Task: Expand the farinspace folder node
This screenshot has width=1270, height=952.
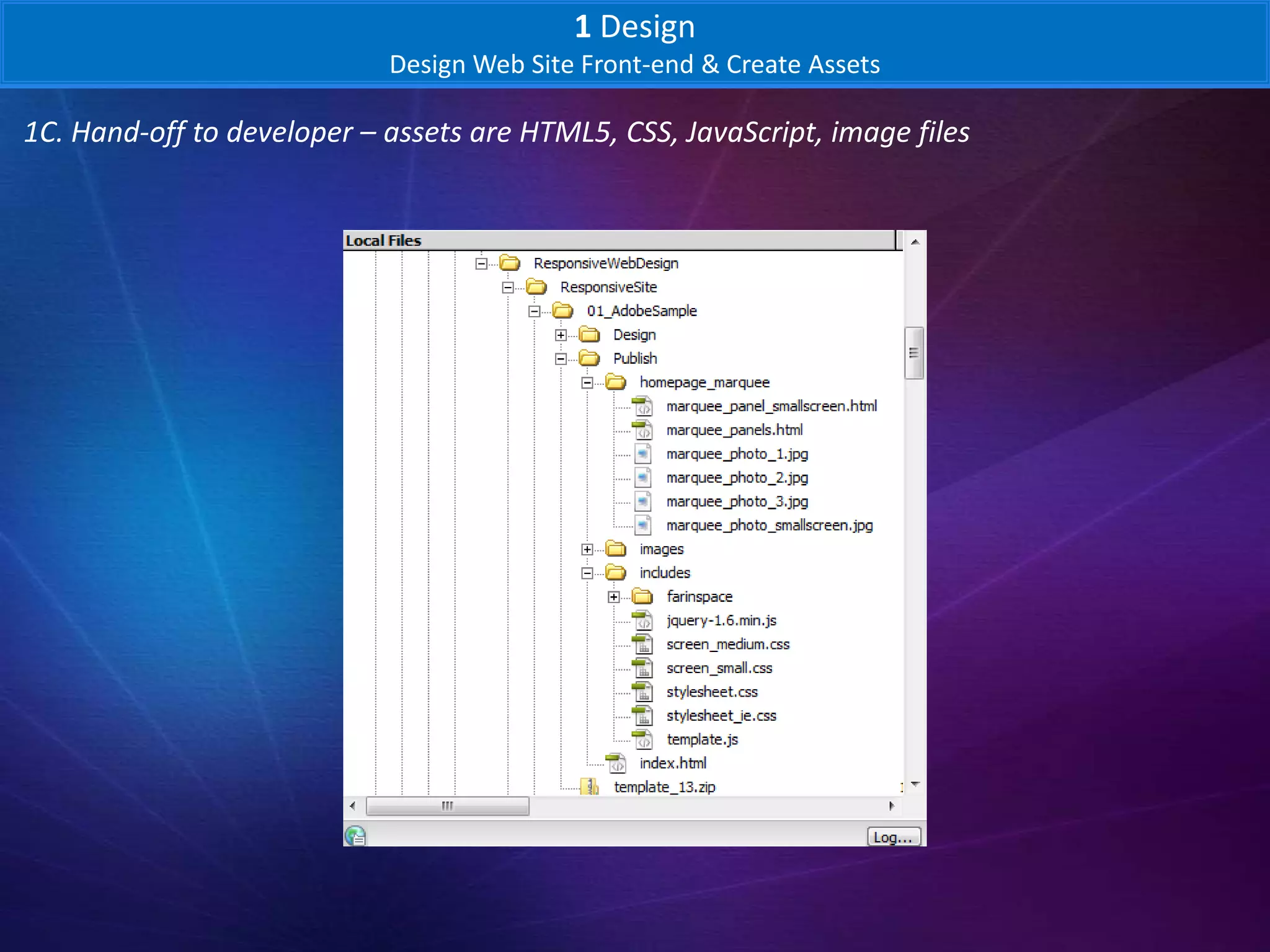Action: pos(614,597)
